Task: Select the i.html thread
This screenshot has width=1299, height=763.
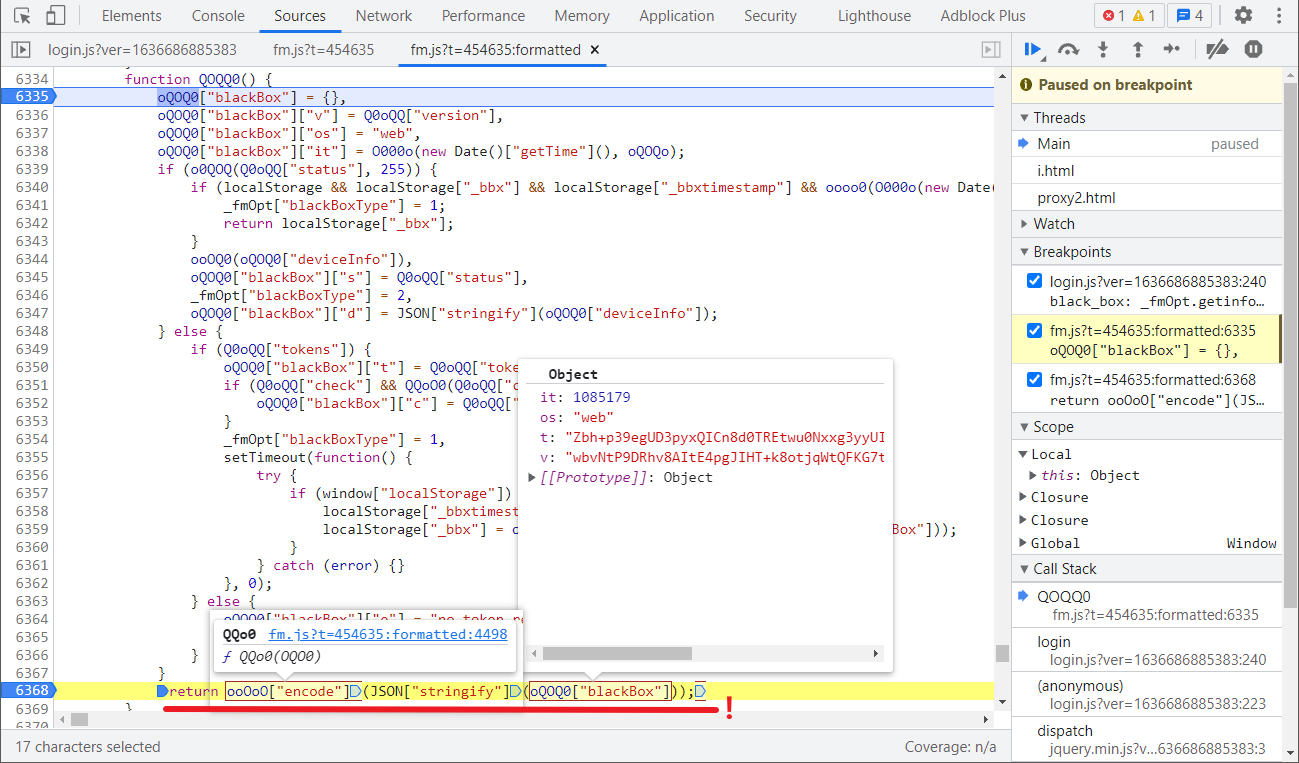Action: click(x=1146, y=171)
